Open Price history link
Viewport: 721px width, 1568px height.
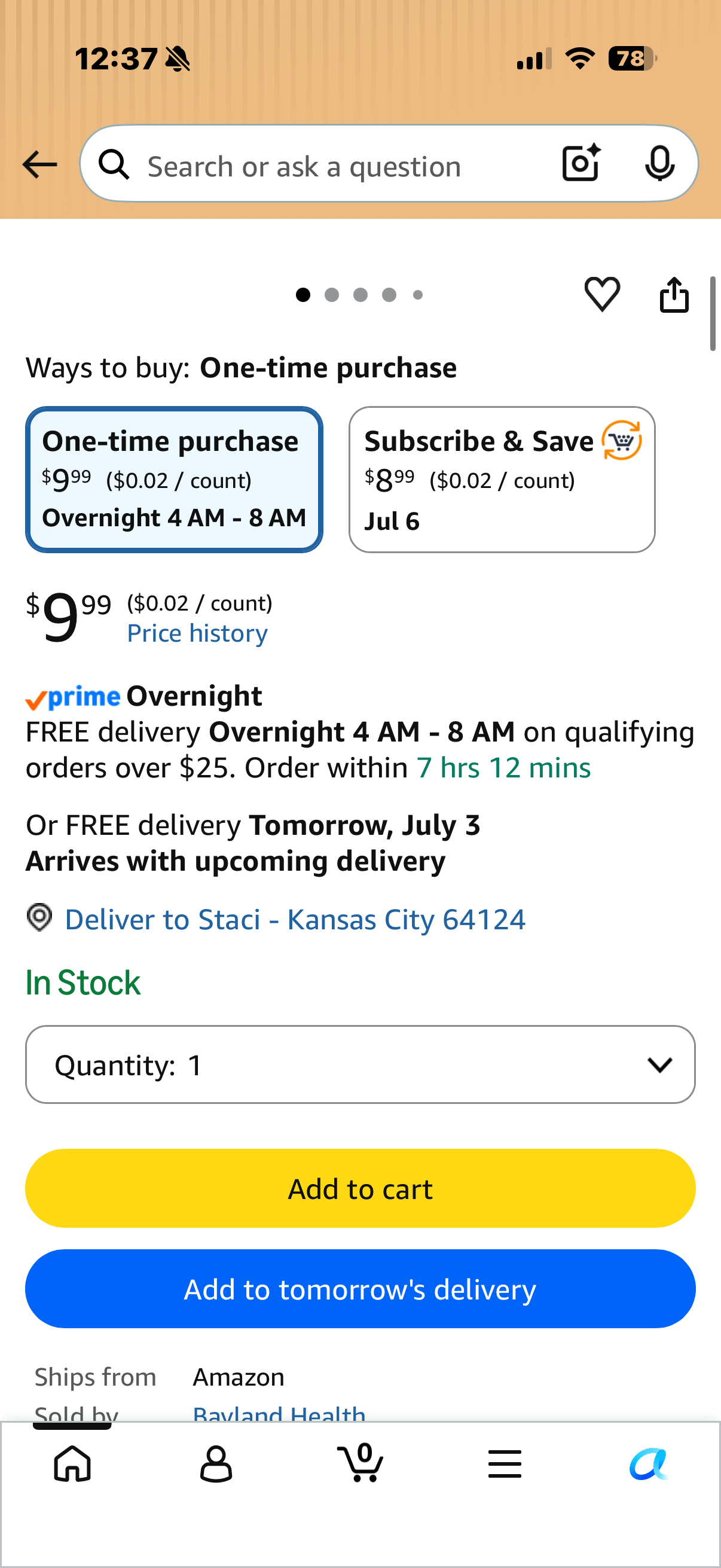click(197, 634)
